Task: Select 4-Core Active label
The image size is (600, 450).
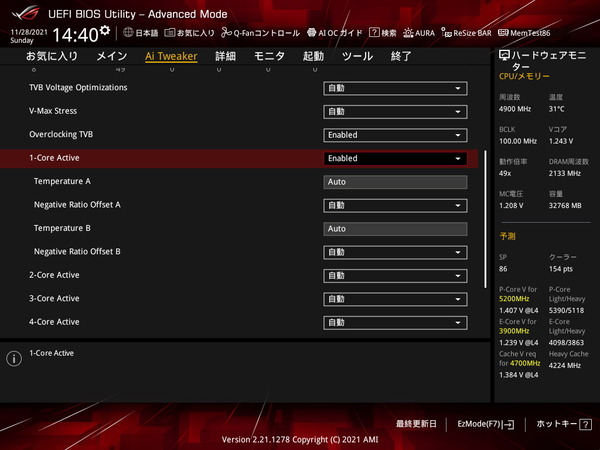Action: tap(54, 322)
